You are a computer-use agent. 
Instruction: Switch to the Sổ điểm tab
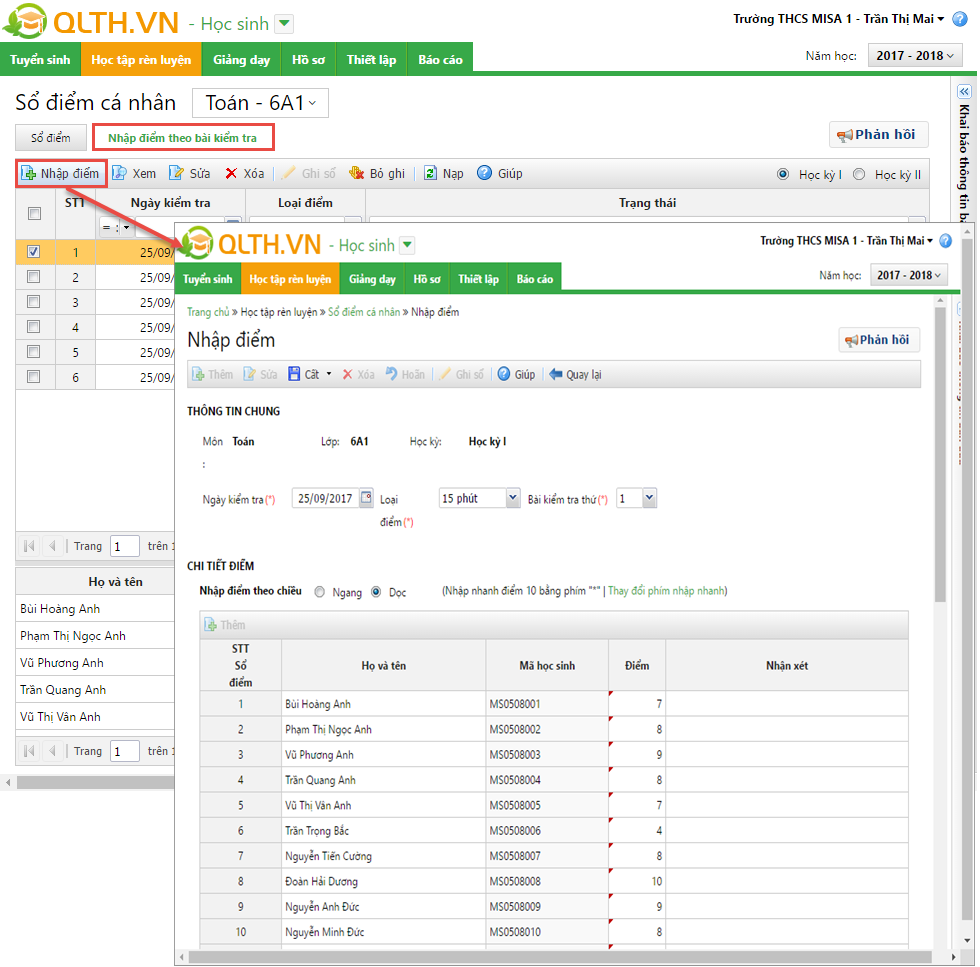51,138
